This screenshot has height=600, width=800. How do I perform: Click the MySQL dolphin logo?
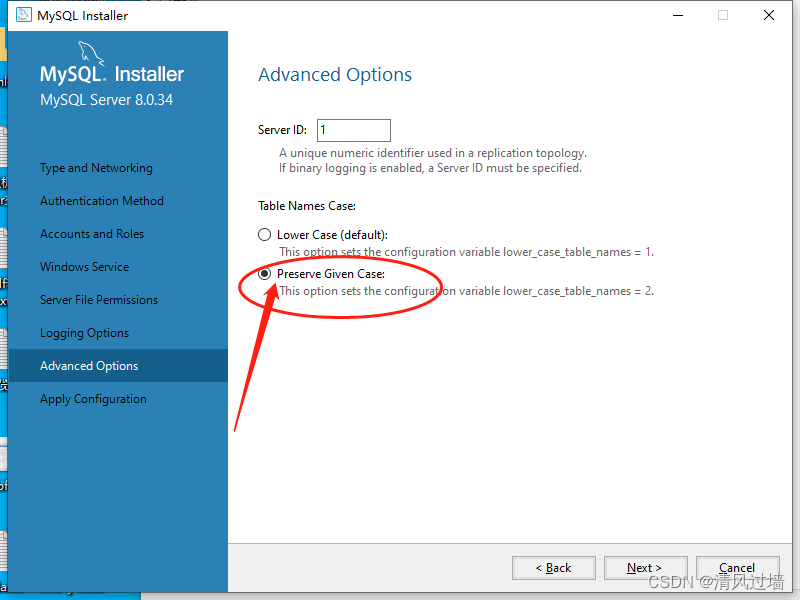(x=90, y=53)
